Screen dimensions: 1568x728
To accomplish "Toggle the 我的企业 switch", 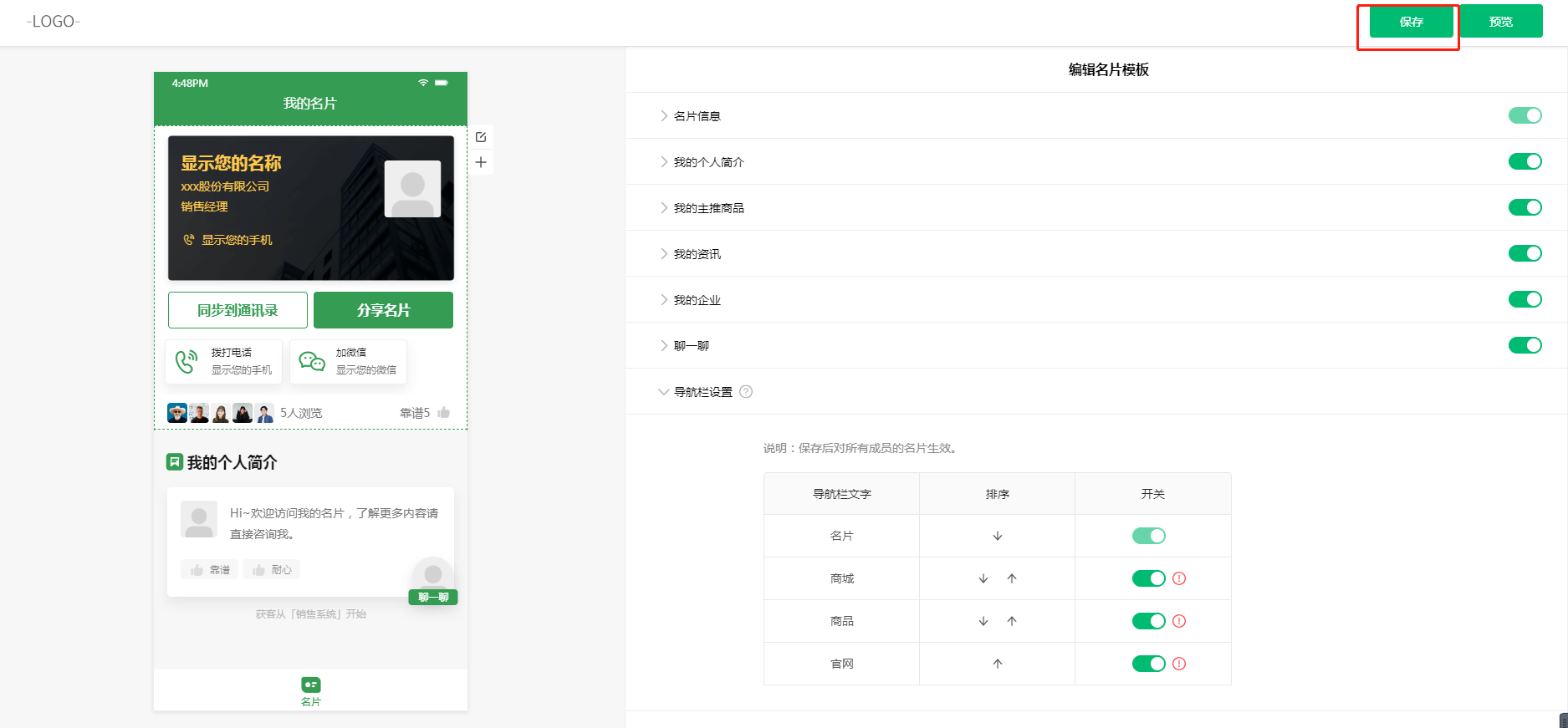I will coord(1525,299).
